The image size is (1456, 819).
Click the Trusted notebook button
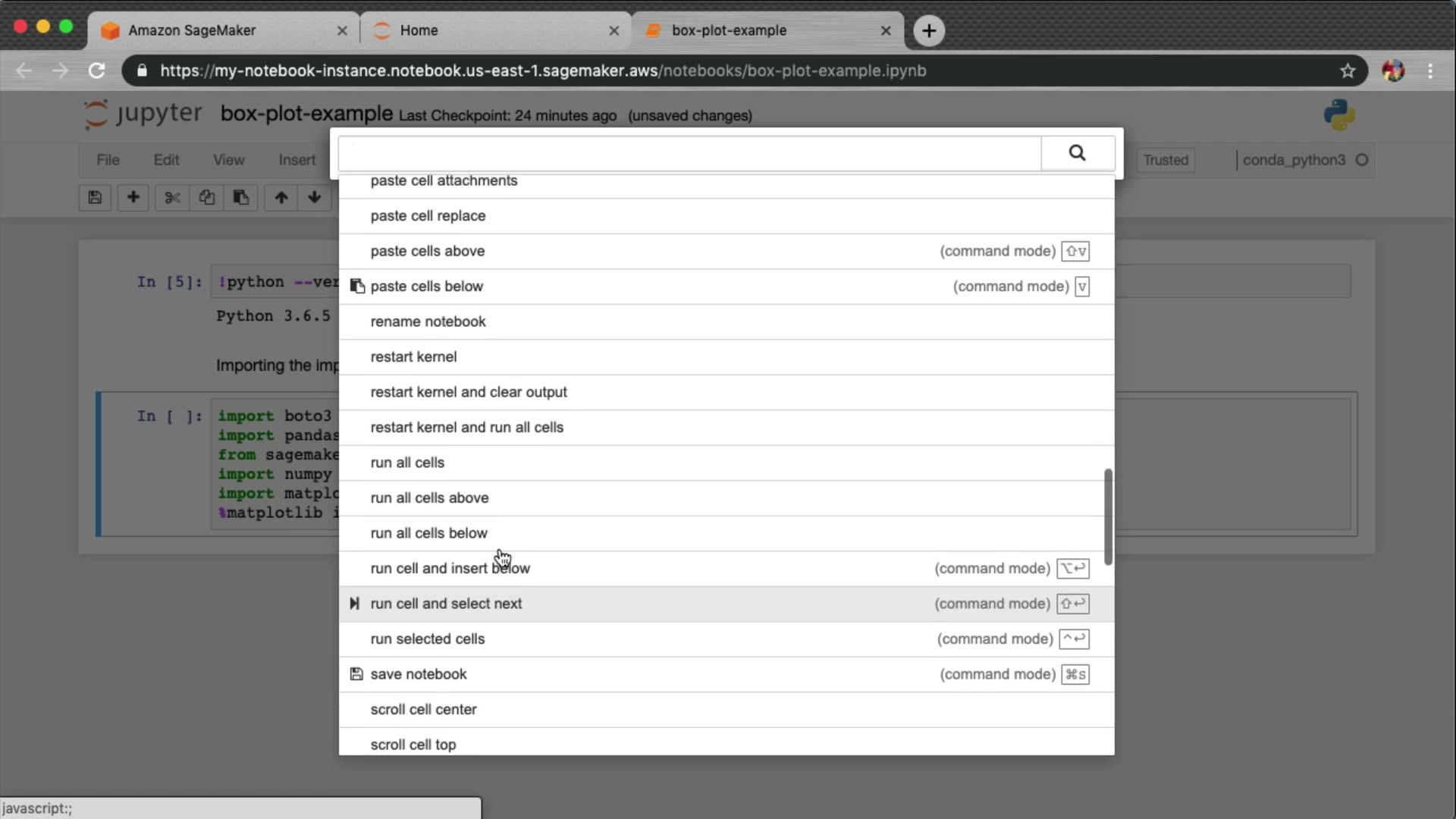[1166, 160]
